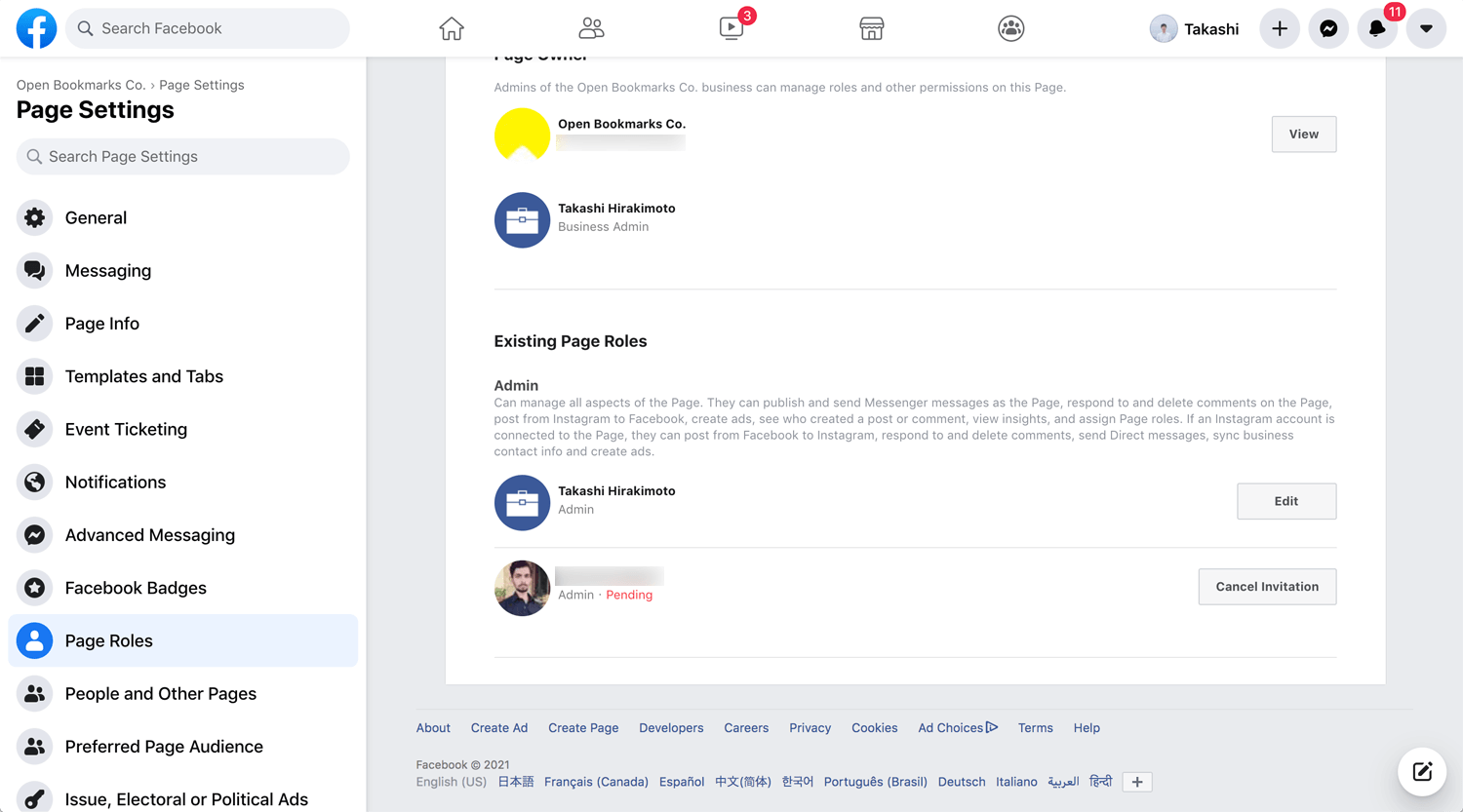Open General settings gear icon
Image resolution: width=1463 pixels, height=812 pixels.
click(x=34, y=217)
